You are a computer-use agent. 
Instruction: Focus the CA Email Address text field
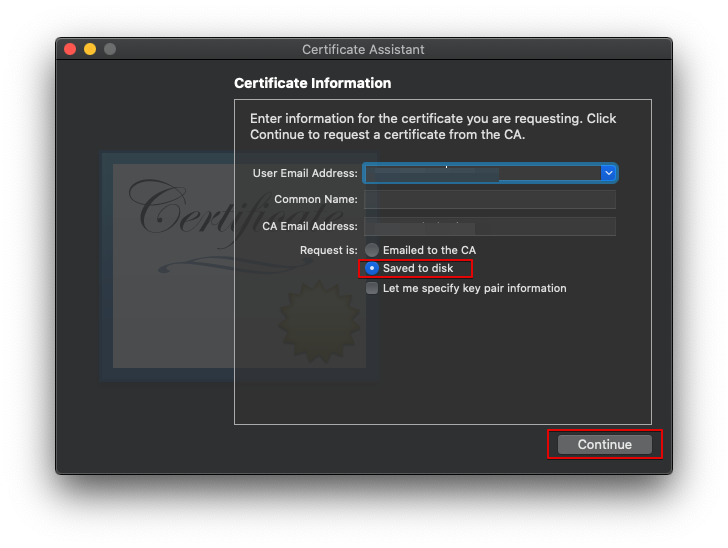click(490, 227)
